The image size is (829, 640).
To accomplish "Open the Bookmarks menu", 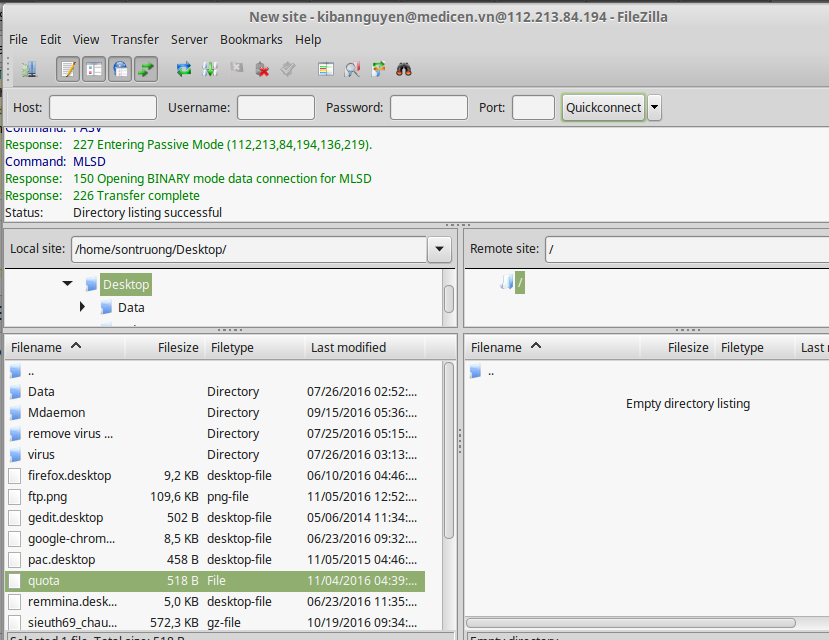I will (x=251, y=40).
